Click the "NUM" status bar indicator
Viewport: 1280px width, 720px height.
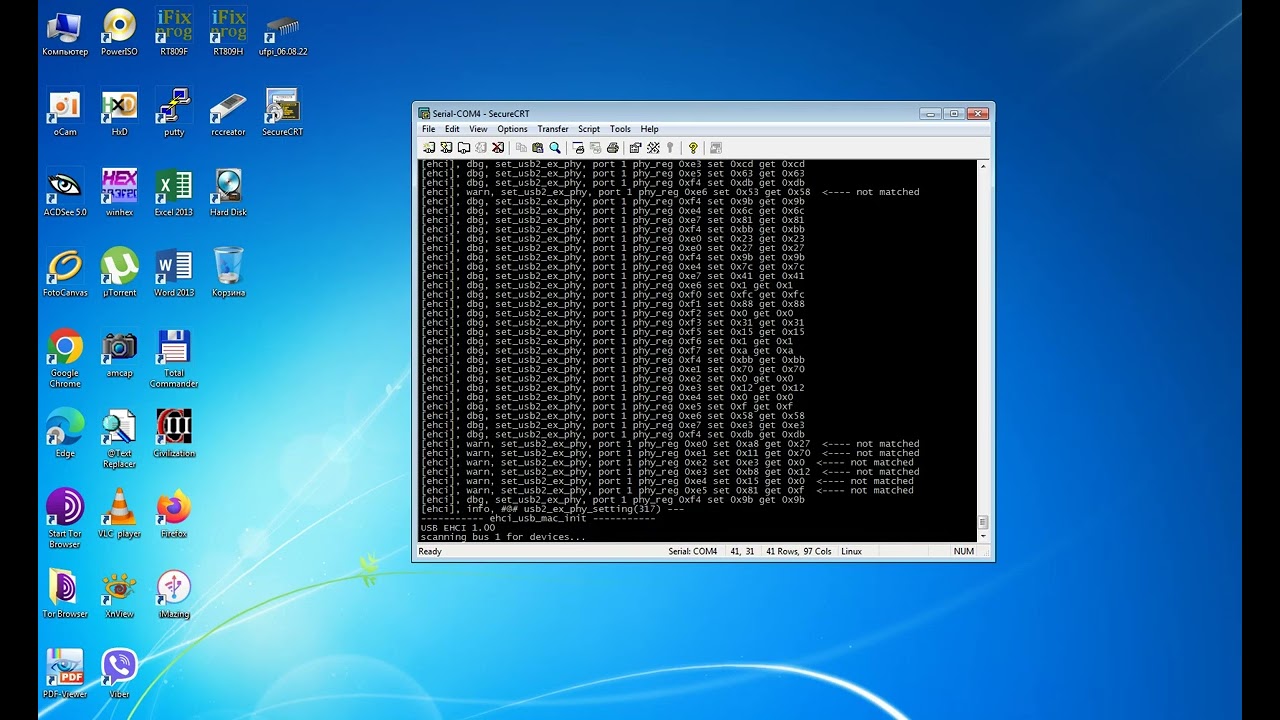coord(963,551)
